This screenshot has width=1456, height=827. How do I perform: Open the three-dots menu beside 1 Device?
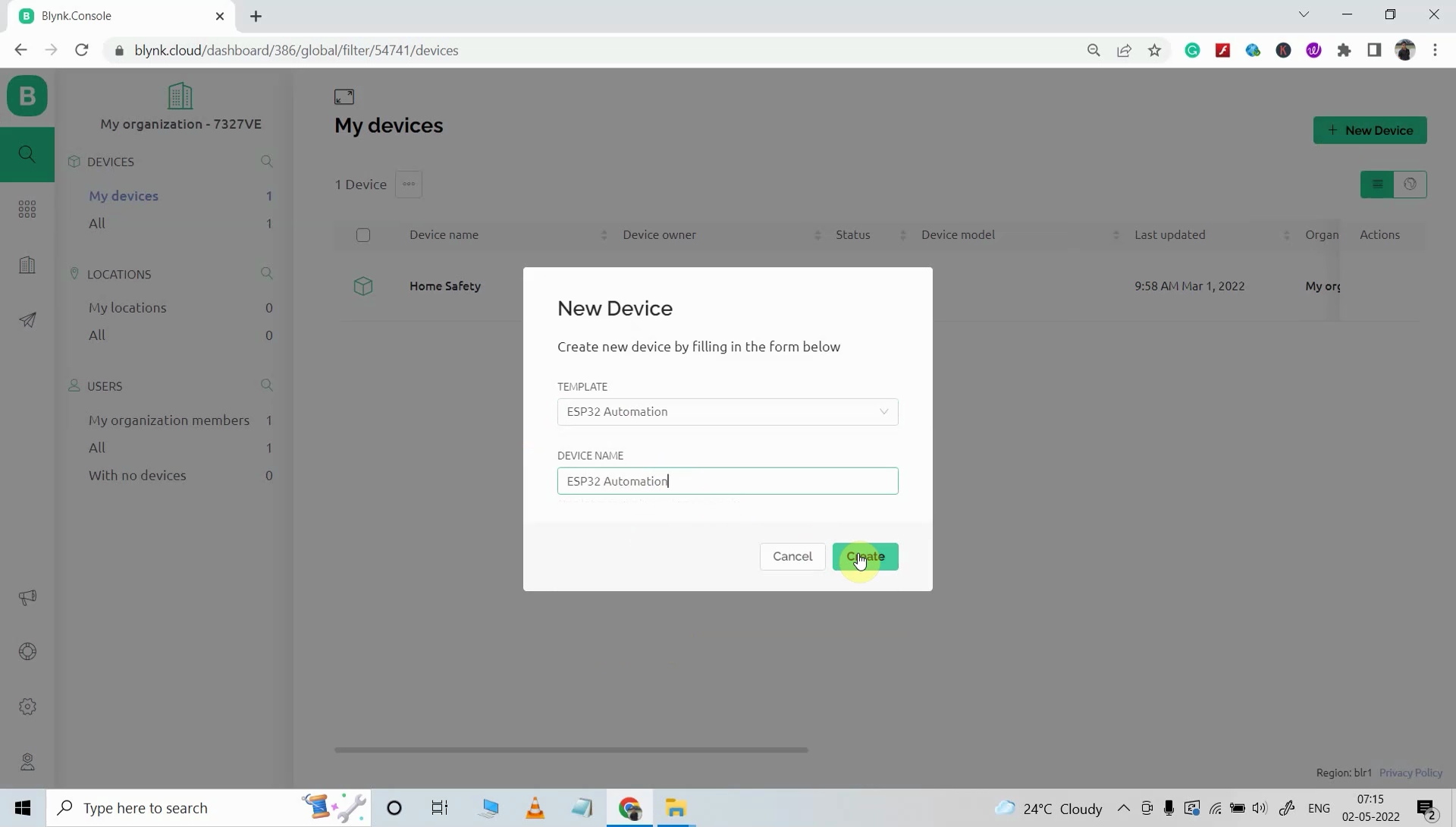point(409,184)
